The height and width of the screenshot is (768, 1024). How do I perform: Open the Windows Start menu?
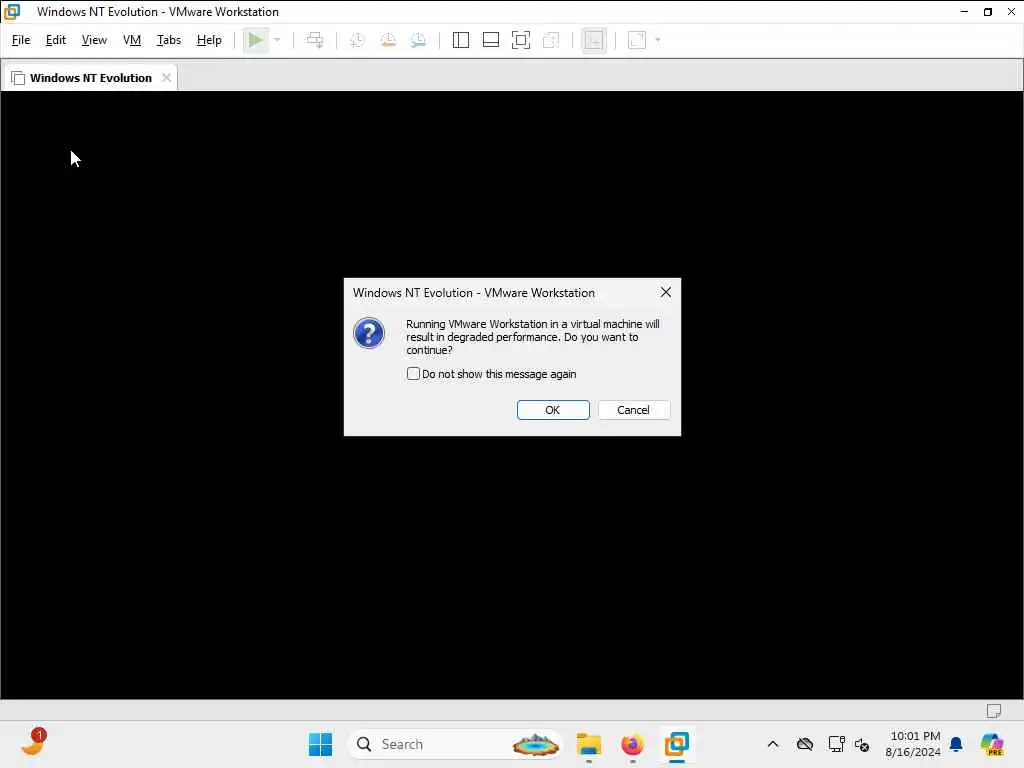point(320,744)
